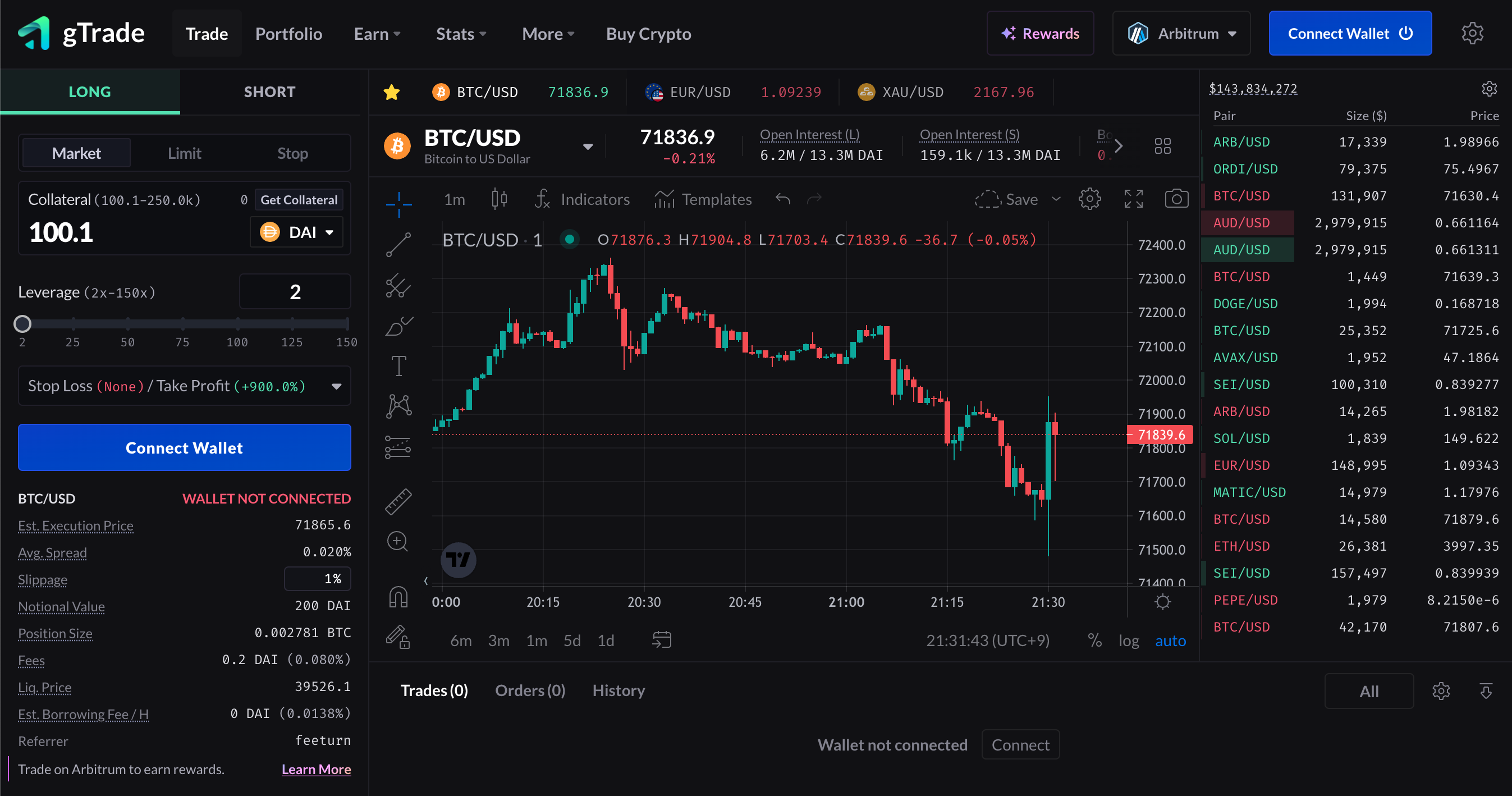
Task: Open the Arbitrum network selector
Action: 1181,34
